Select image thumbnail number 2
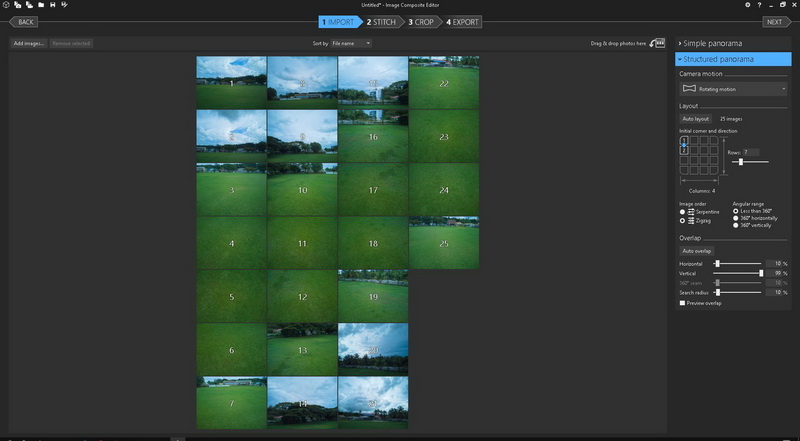 (232, 136)
